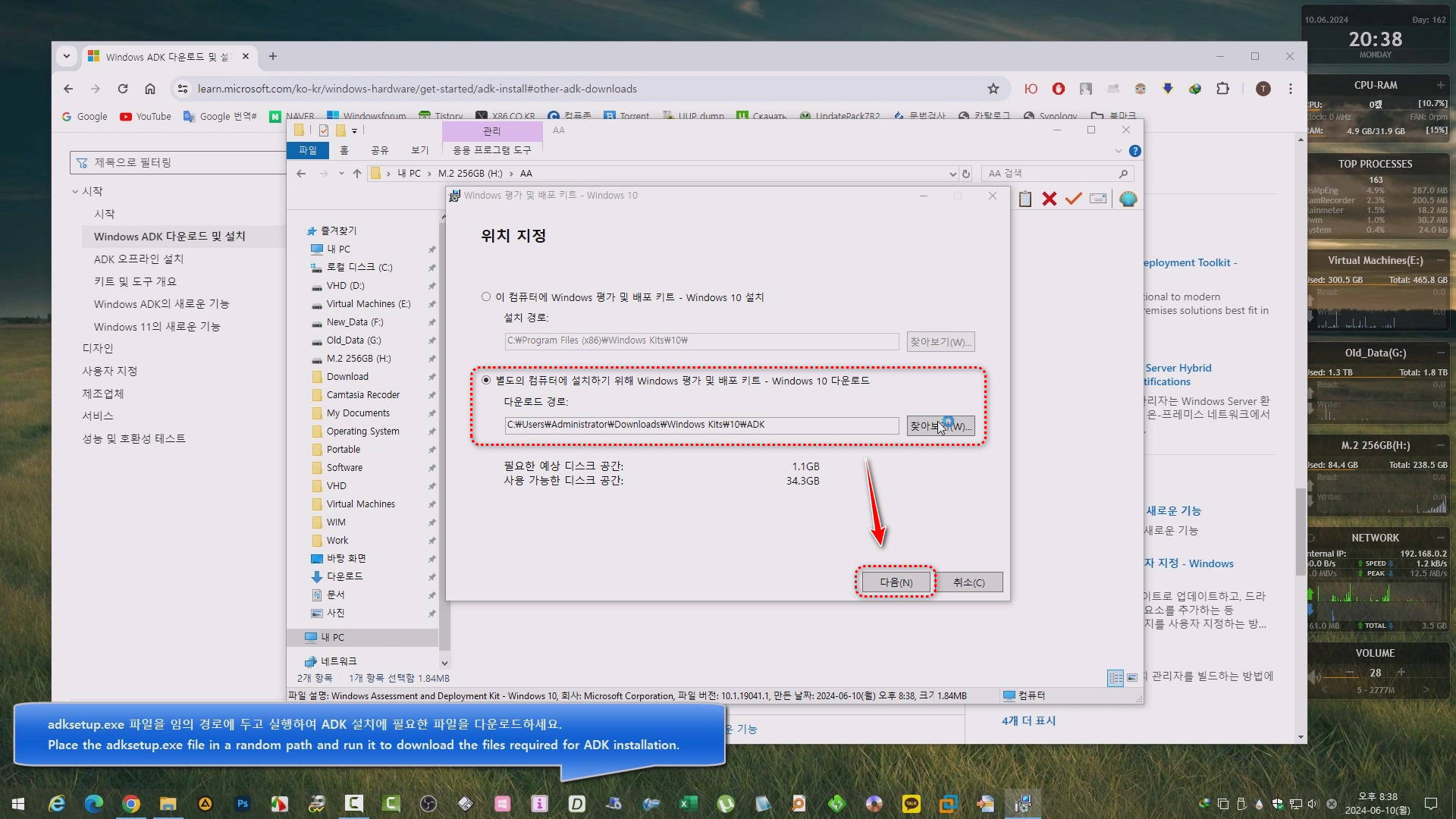Switch to the 보기 ribbon tab
The height and width of the screenshot is (819, 1456).
(x=419, y=150)
